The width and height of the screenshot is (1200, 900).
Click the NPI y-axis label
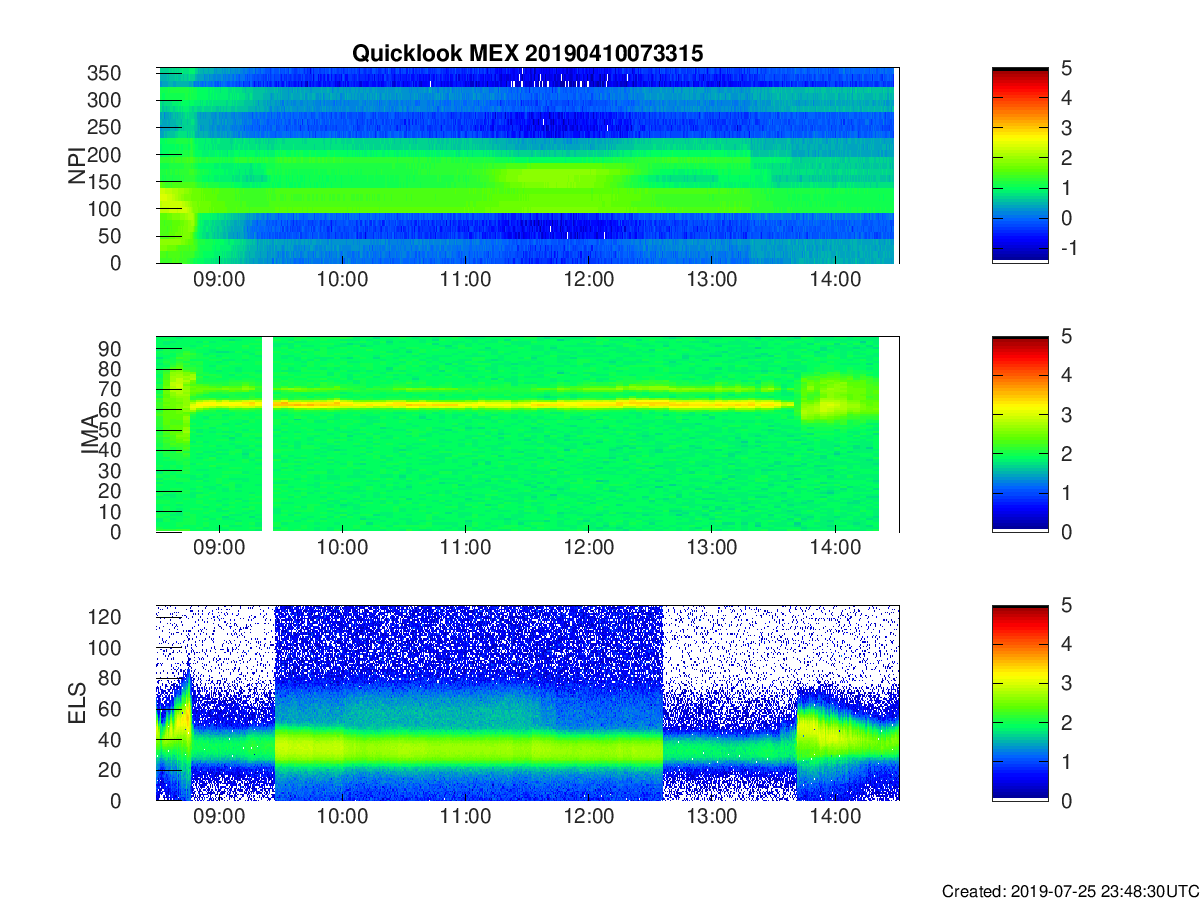(x=77, y=165)
